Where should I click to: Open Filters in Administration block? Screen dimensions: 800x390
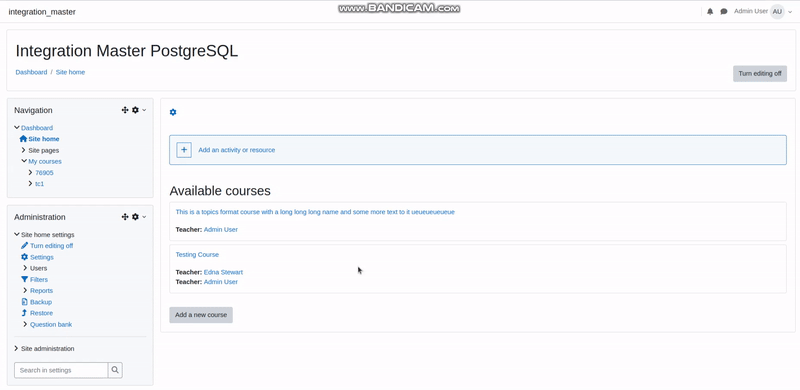(x=39, y=280)
